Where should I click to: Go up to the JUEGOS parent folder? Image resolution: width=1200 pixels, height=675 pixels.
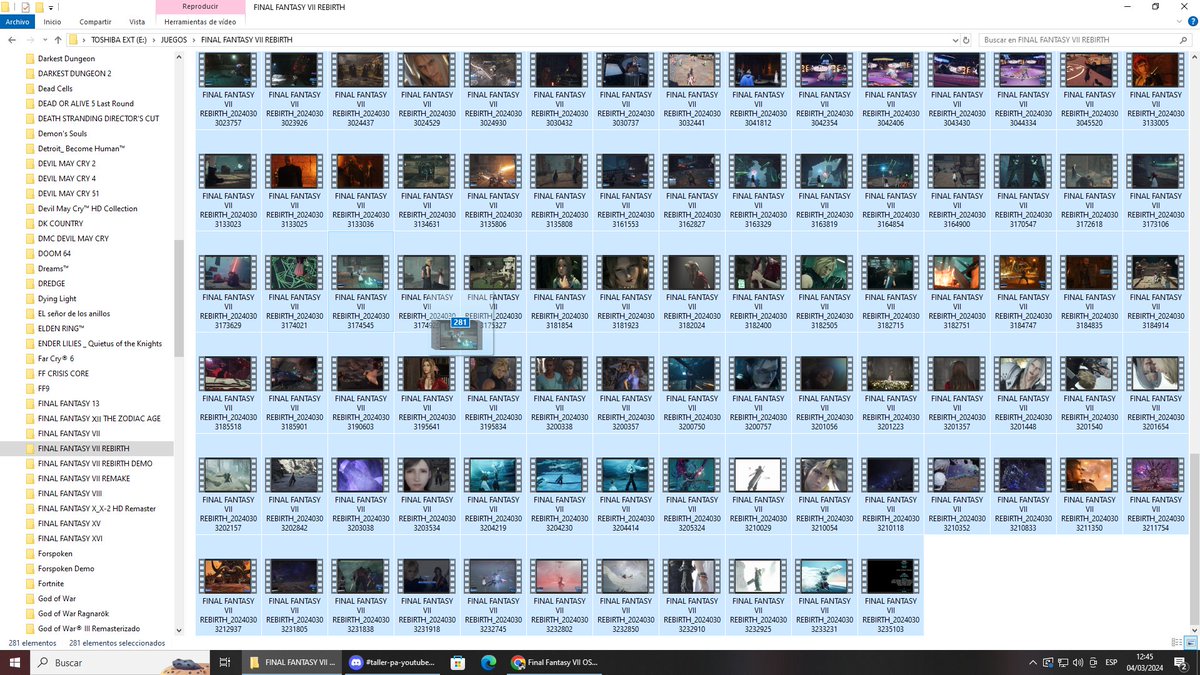pyautogui.click(x=57, y=40)
